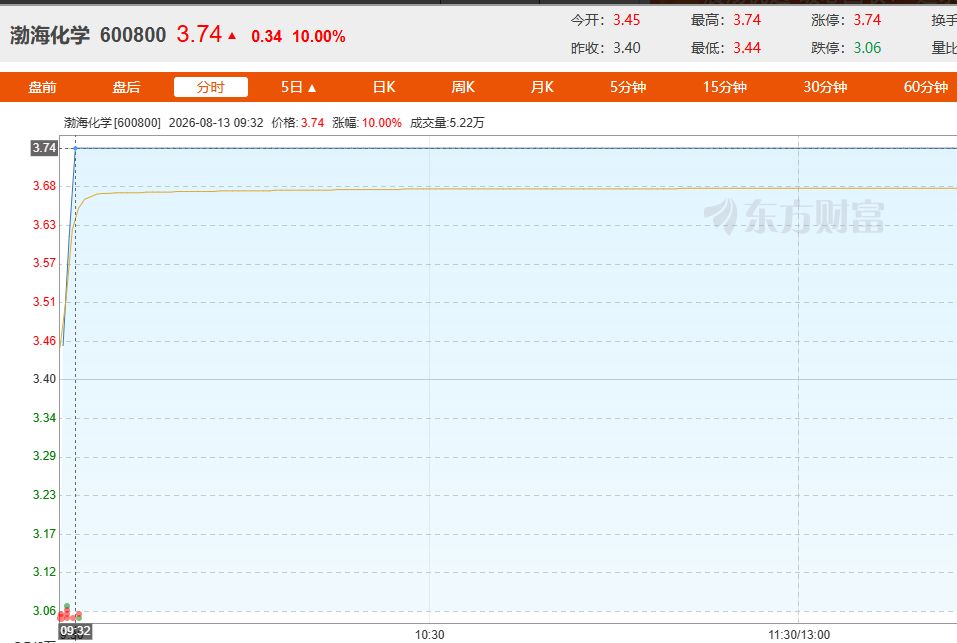The image size is (957, 643).
Task: Open the 15分钟 chart tab
Action: coord(724,87)
